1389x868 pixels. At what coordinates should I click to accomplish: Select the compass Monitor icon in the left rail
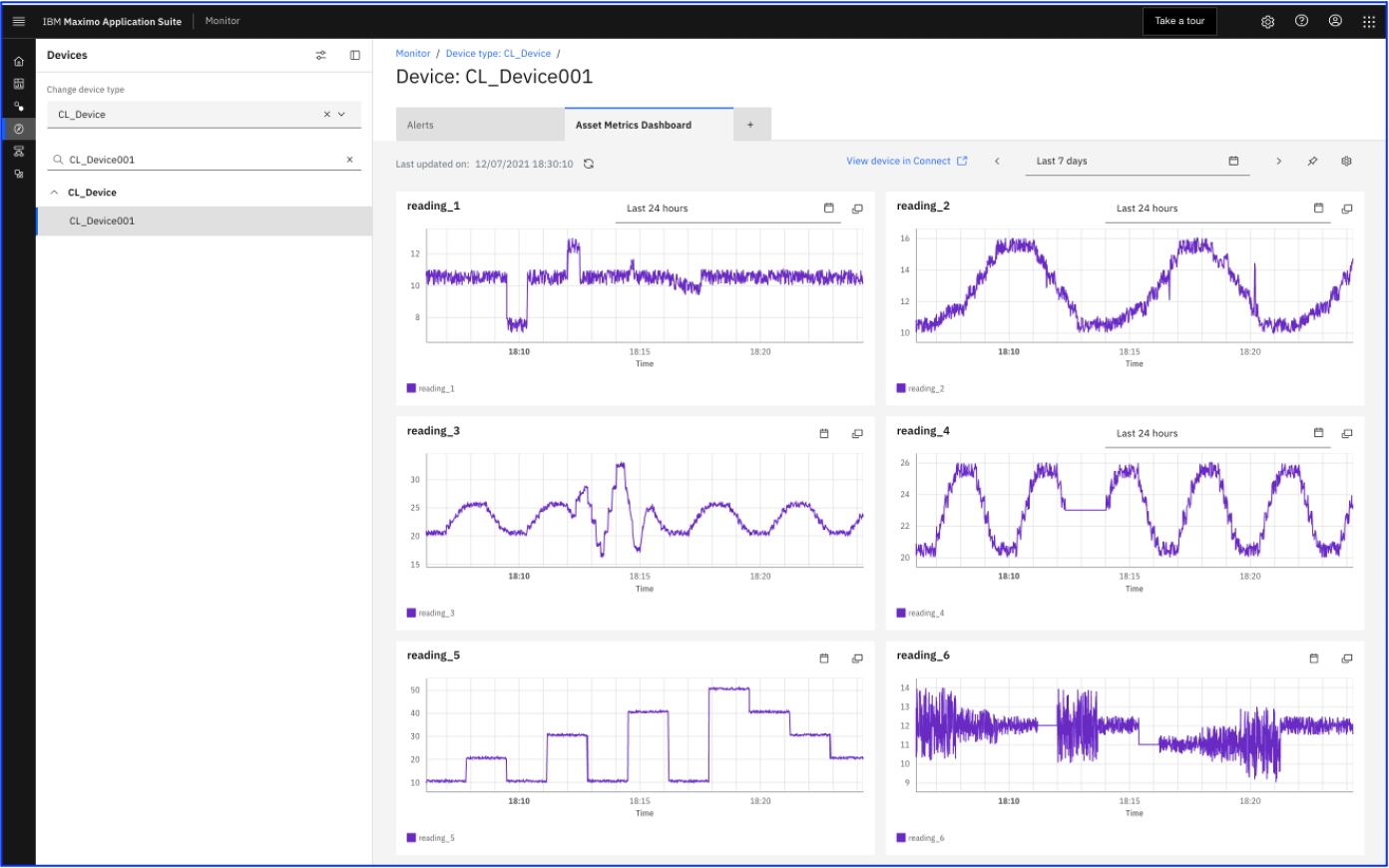click(18, 129)
